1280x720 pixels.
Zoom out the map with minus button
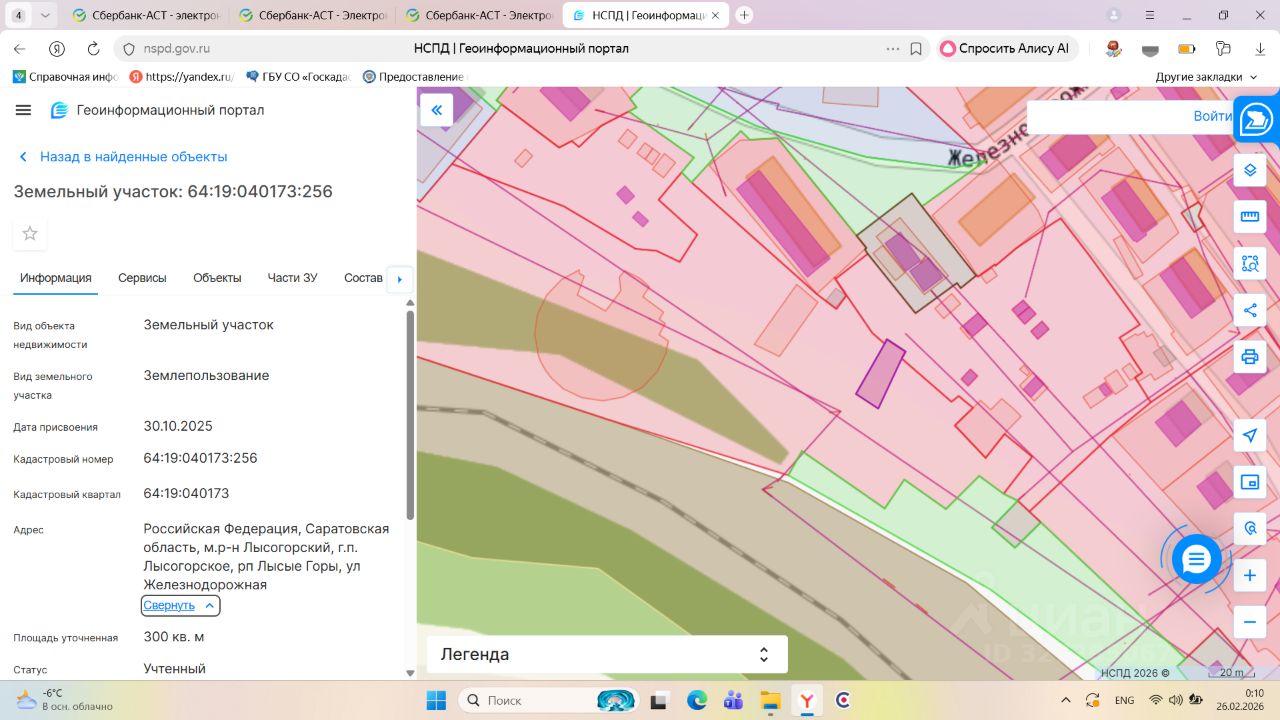tap(1249, 622)
